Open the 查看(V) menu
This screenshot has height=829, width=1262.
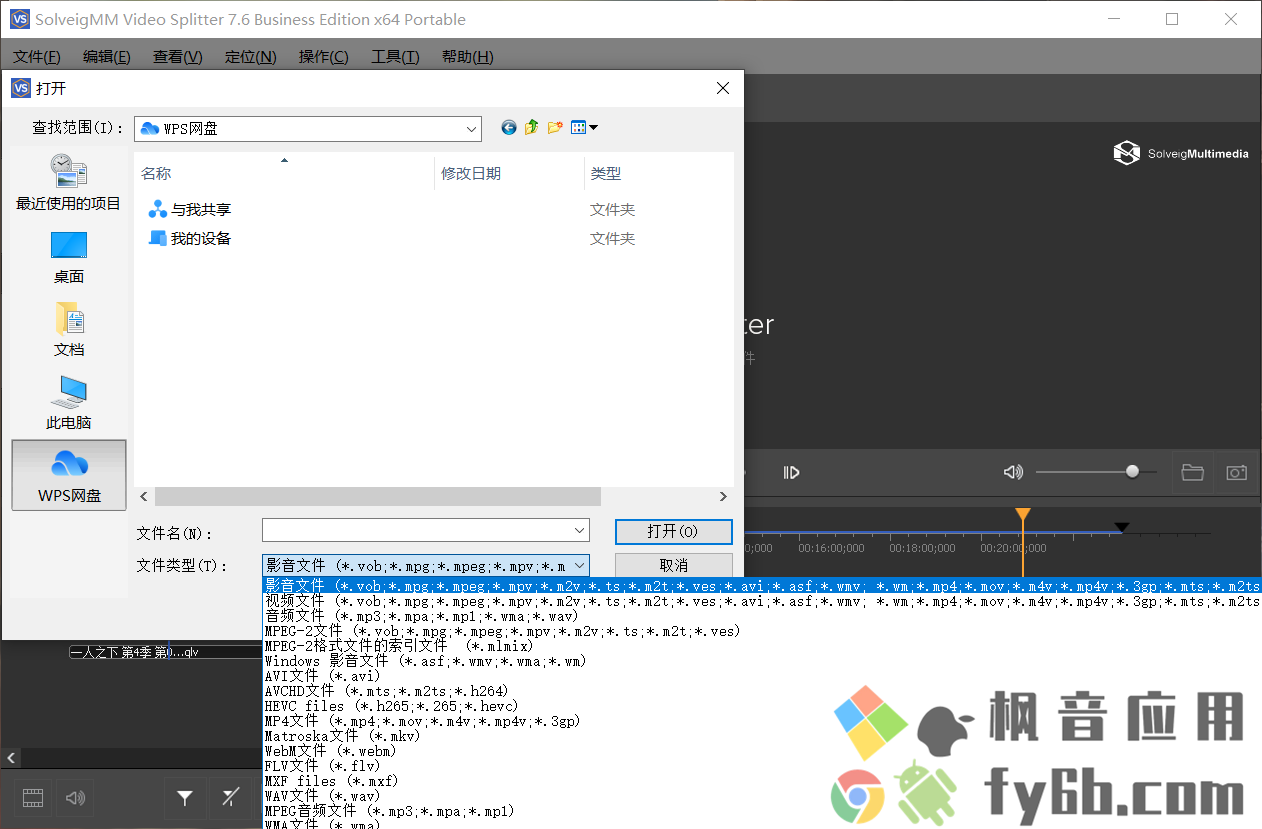pos(178,57)
